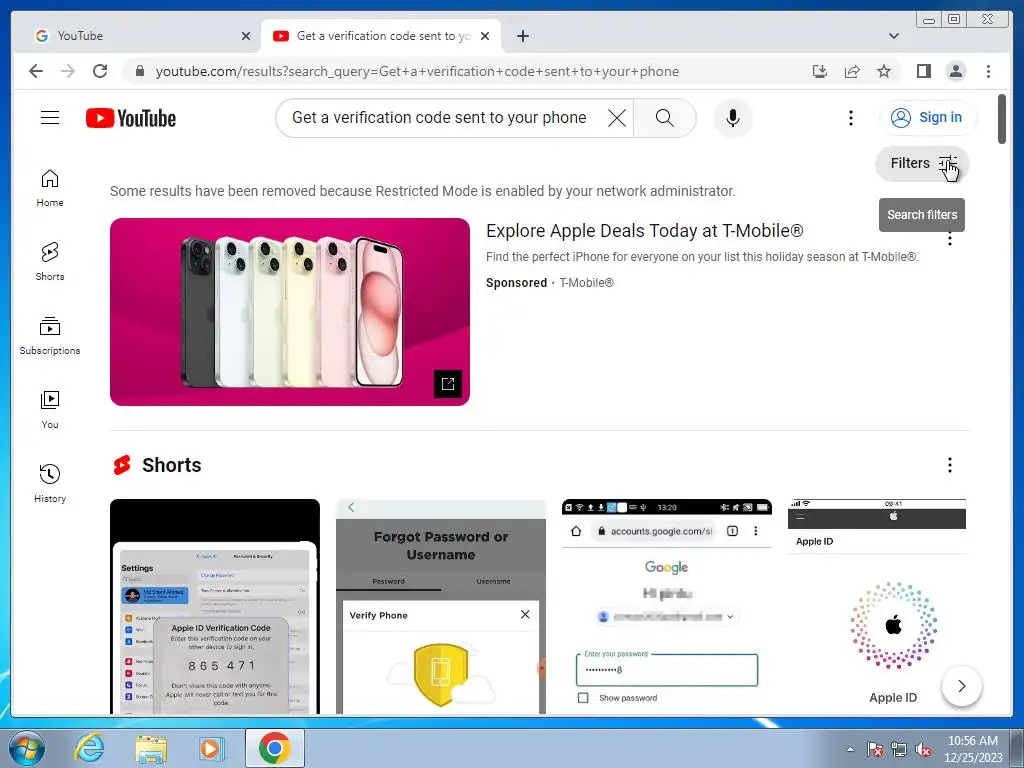Click the T-Mobile® sponsor name

[x=586, y=283]
